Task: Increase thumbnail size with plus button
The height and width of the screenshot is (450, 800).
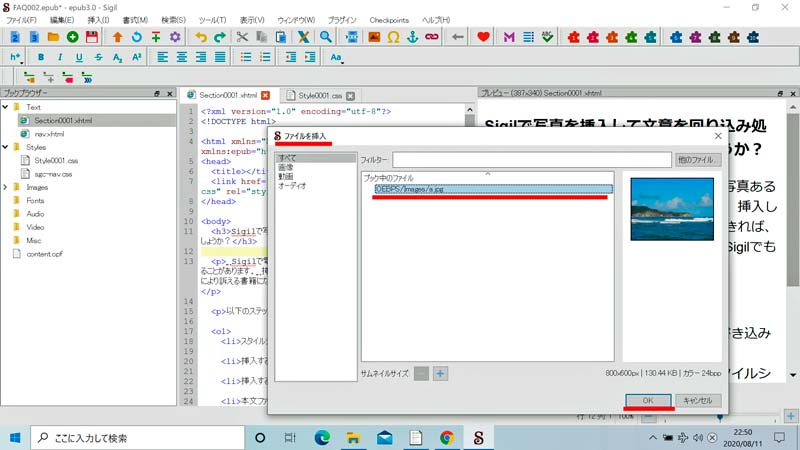Action: [440, 373]
